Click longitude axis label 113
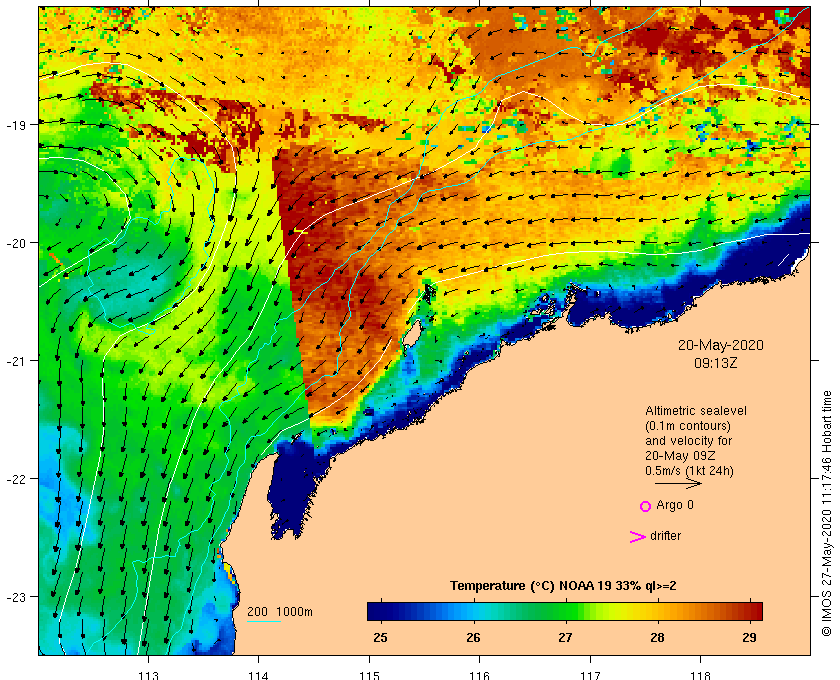 tap(148, 675)
